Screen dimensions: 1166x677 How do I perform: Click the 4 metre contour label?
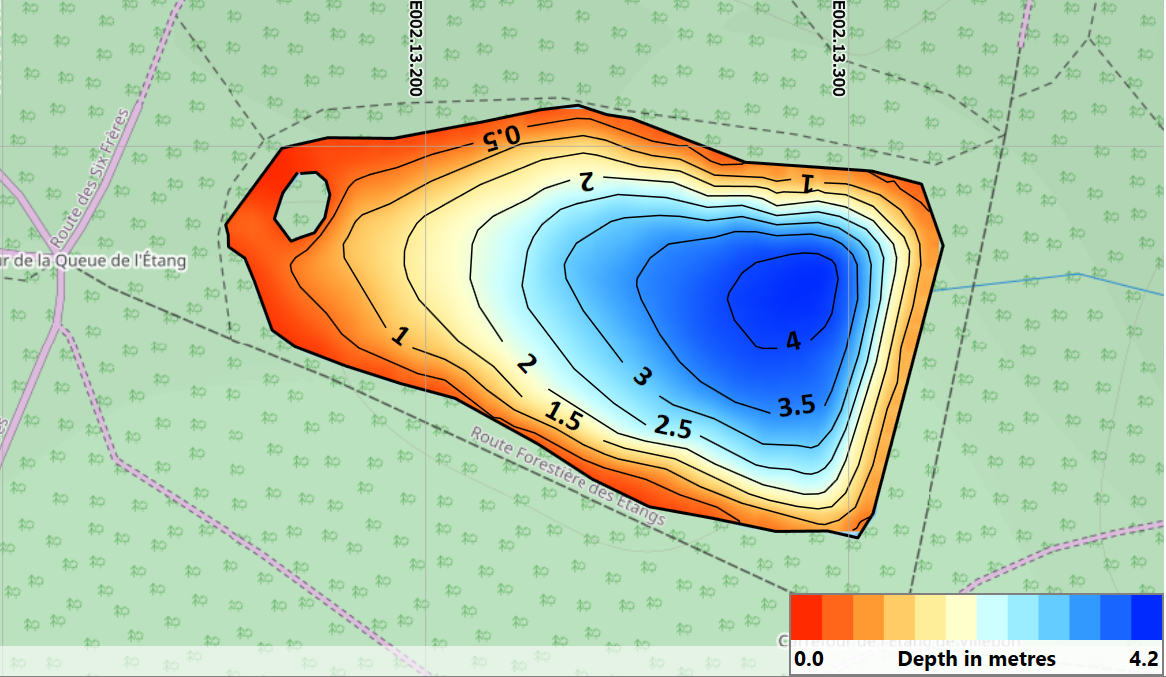(793, 341)
